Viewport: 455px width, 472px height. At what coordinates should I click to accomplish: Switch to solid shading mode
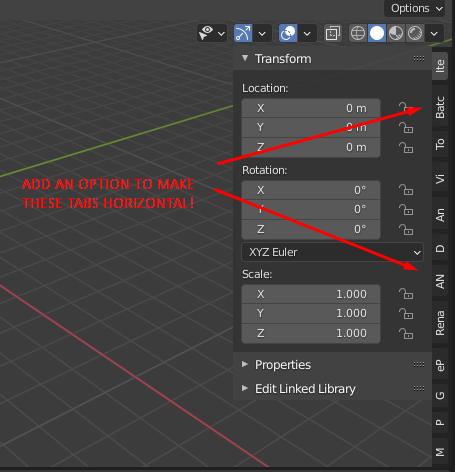pyautogui.click(x=377, y=33)
